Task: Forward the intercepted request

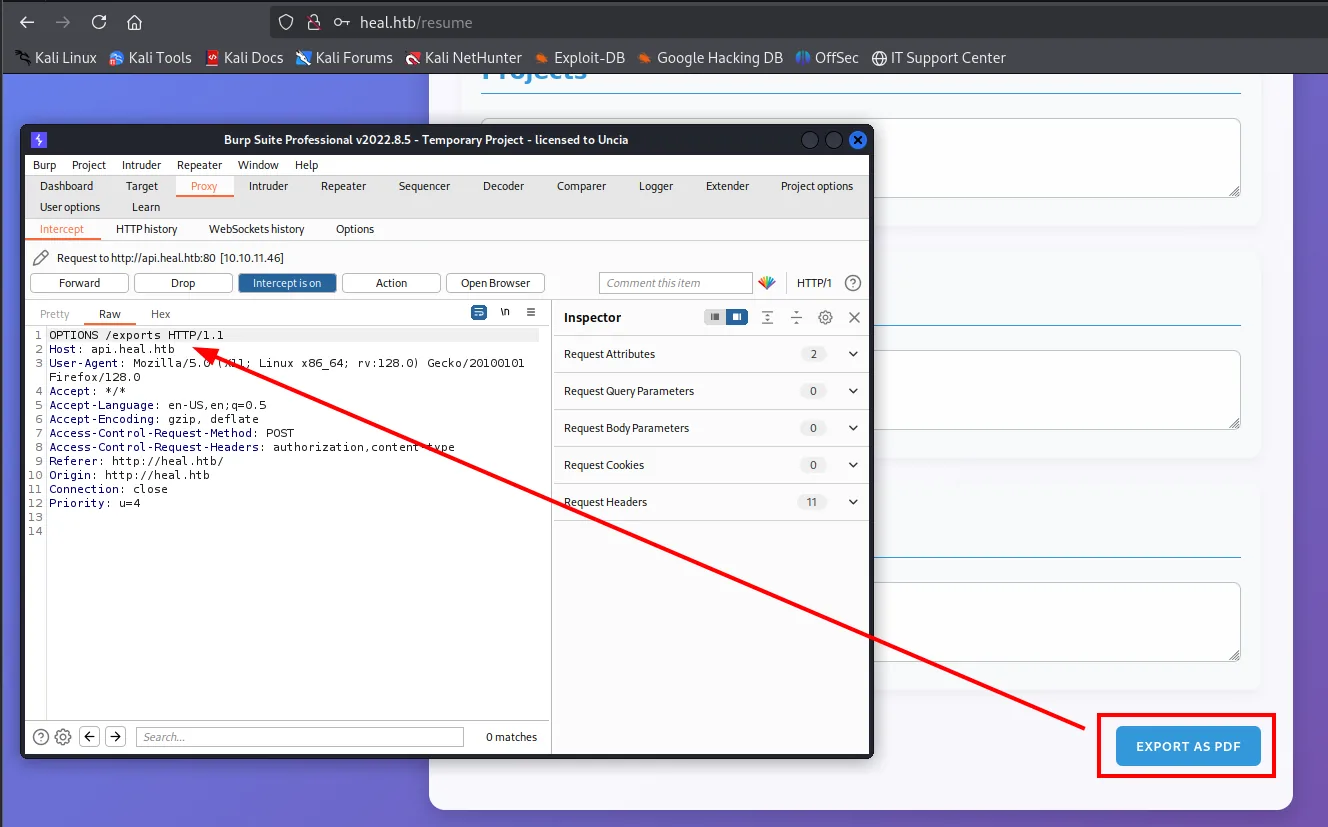Action: (x=79, y=283)
